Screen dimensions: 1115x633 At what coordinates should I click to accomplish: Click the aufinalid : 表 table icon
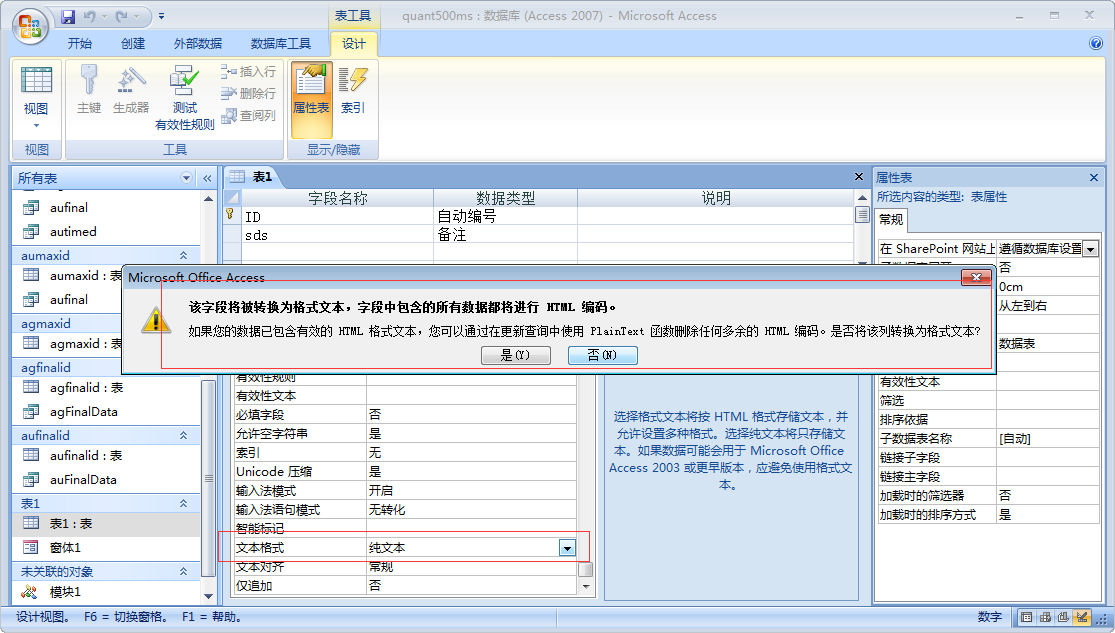pyautogui.click(x=31, y=455)
